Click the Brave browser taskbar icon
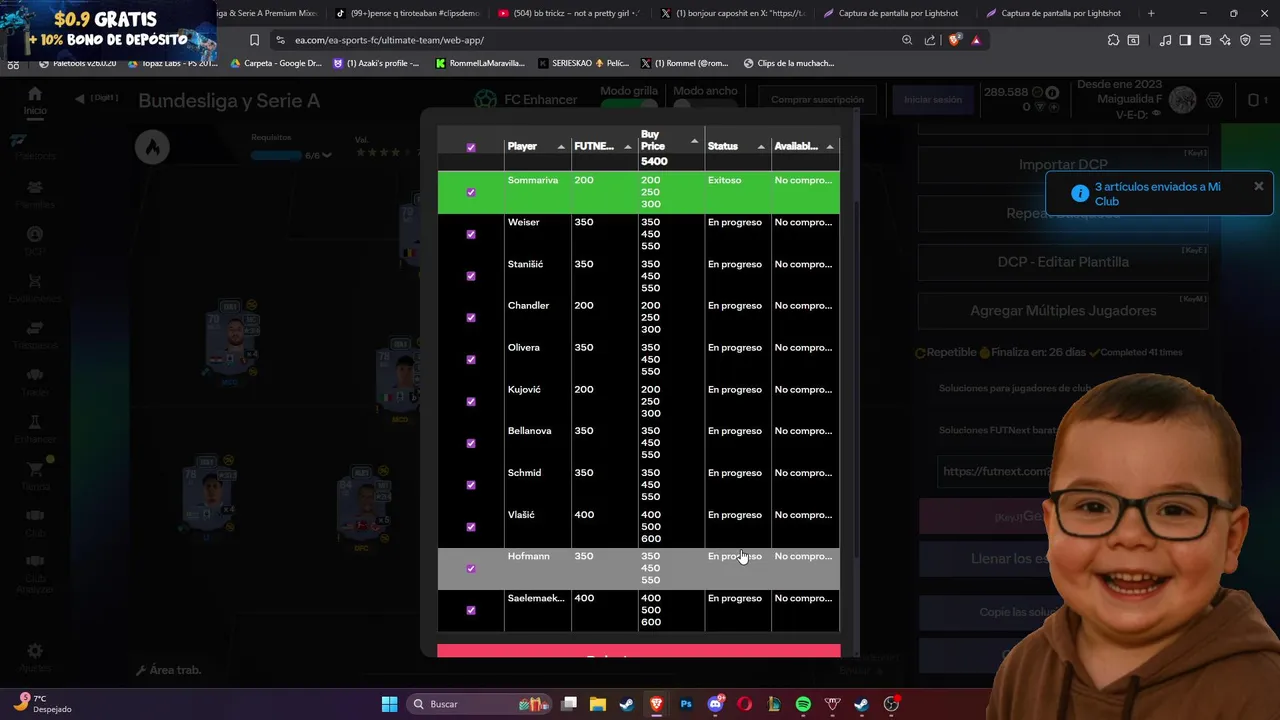 [x=656, y=704]
